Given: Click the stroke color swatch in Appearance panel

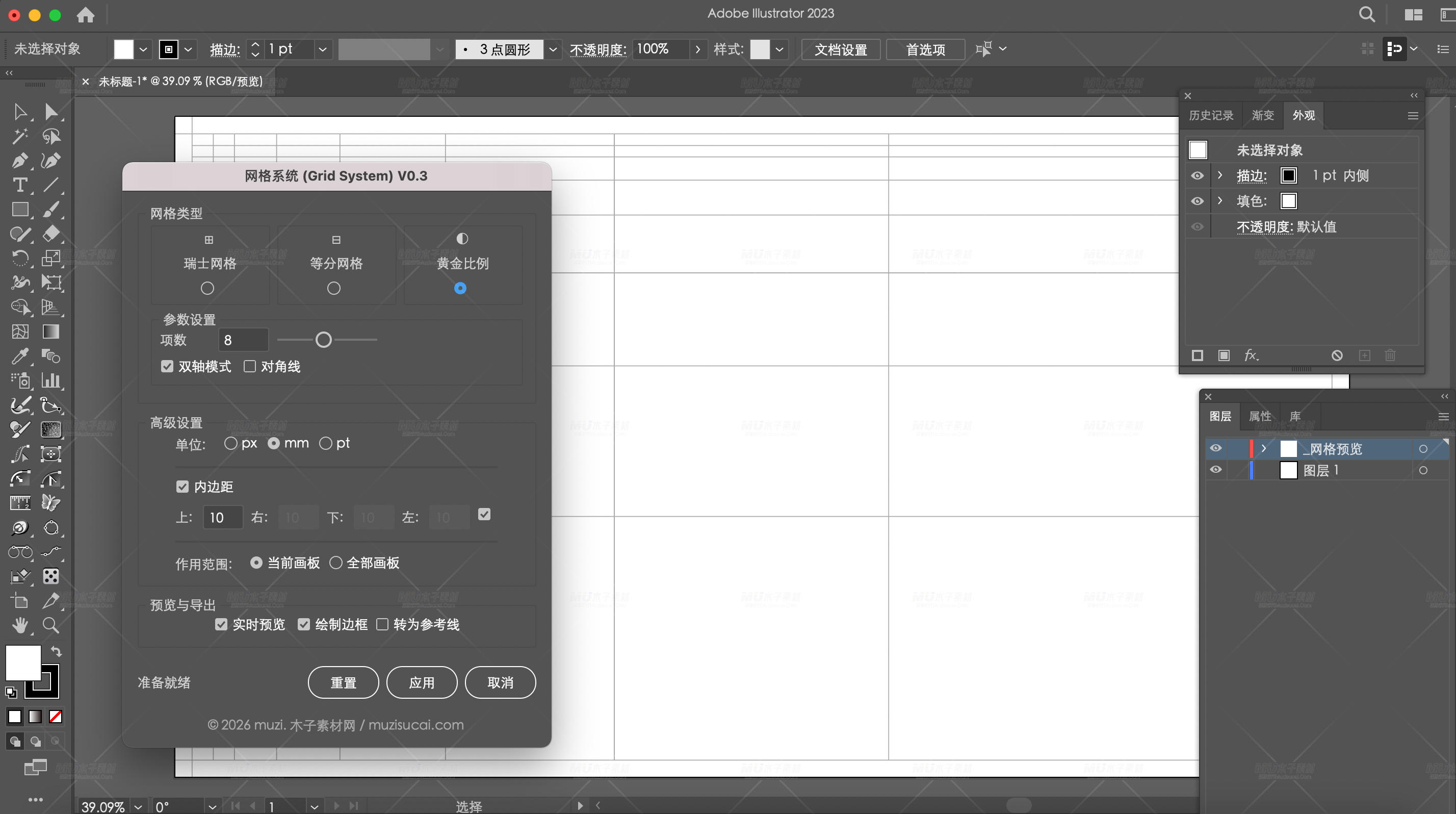Looking at the screenshot, I should (1289, 175).
